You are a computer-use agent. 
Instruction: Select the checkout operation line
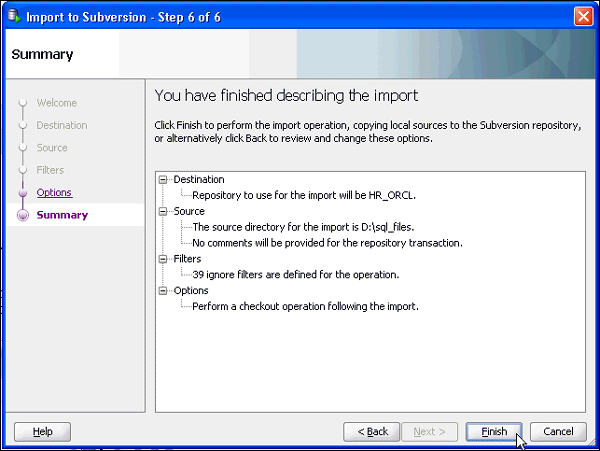tap(305, 306)
